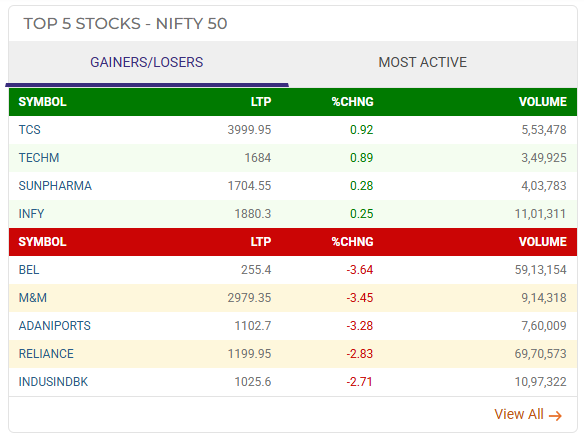The height and width of the screenshot is (436, 584).
Task: Click the green header %CHNG column
Action: tap(353, 102)
